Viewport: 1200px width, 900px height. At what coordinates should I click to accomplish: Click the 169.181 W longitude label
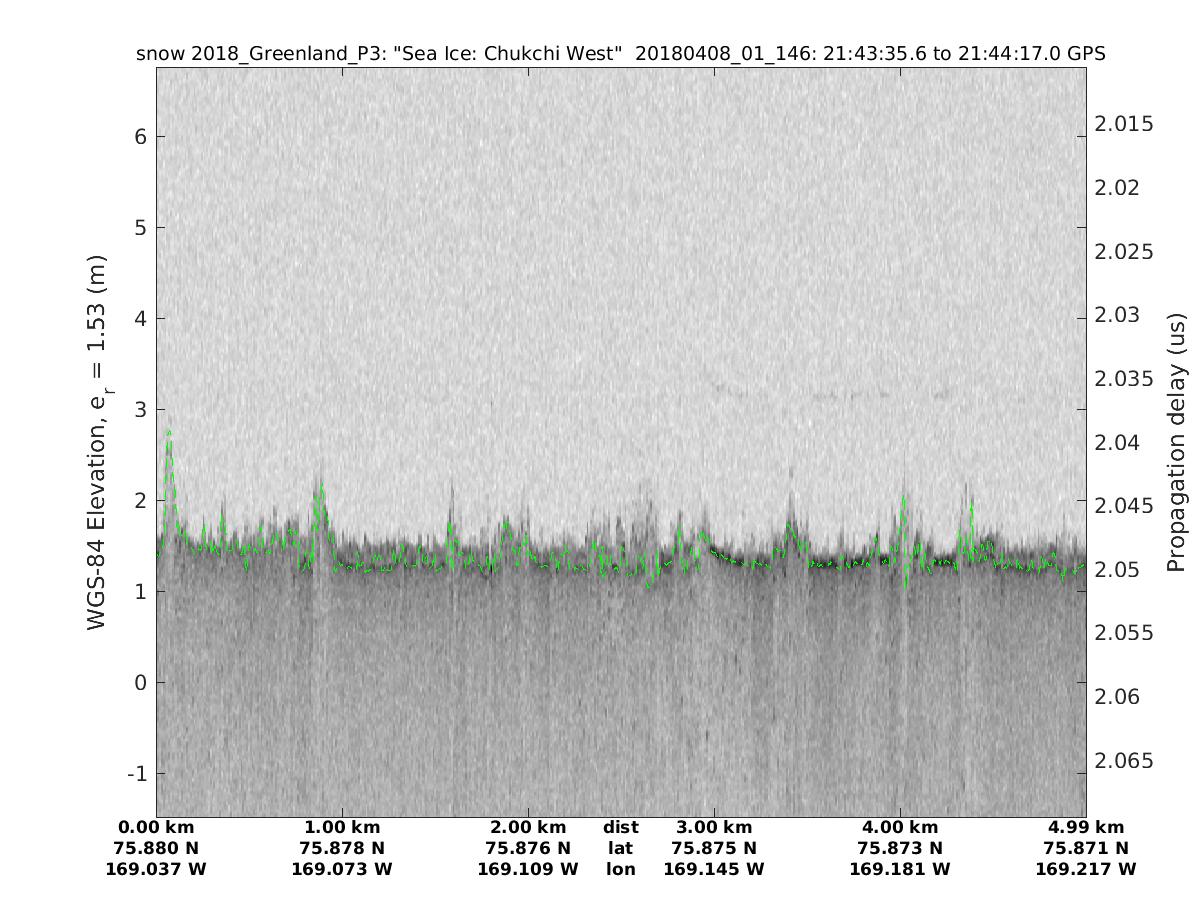tap(900, 869)
